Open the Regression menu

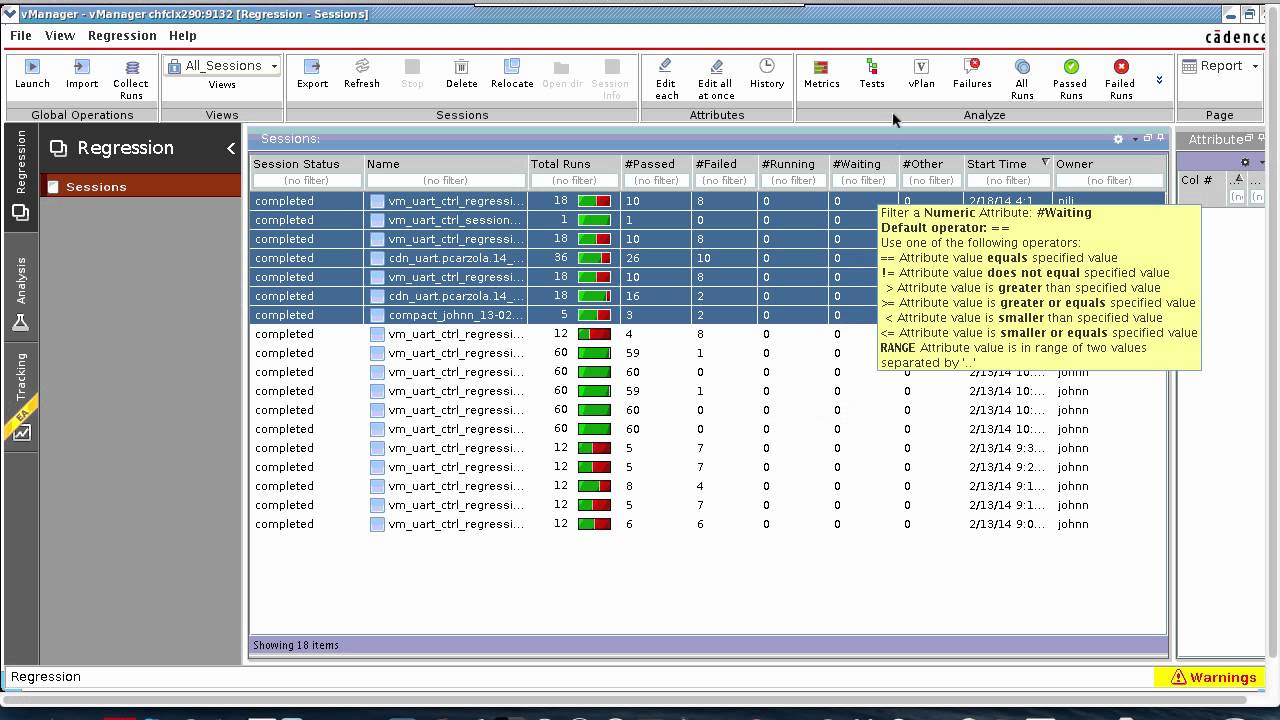pos(122,35)
